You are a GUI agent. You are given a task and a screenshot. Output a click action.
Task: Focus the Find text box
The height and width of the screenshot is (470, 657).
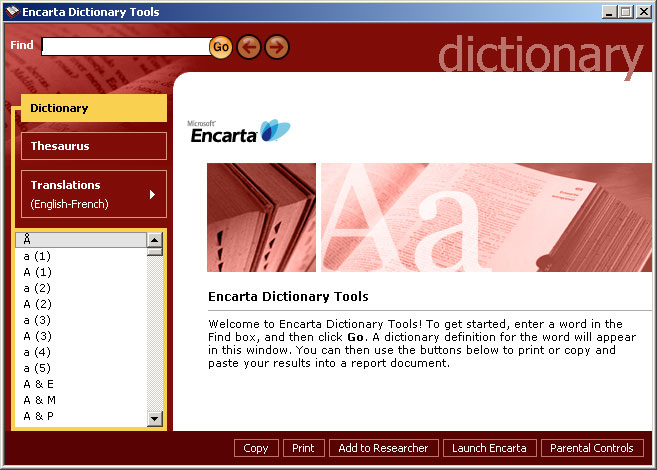coord(126,46)
